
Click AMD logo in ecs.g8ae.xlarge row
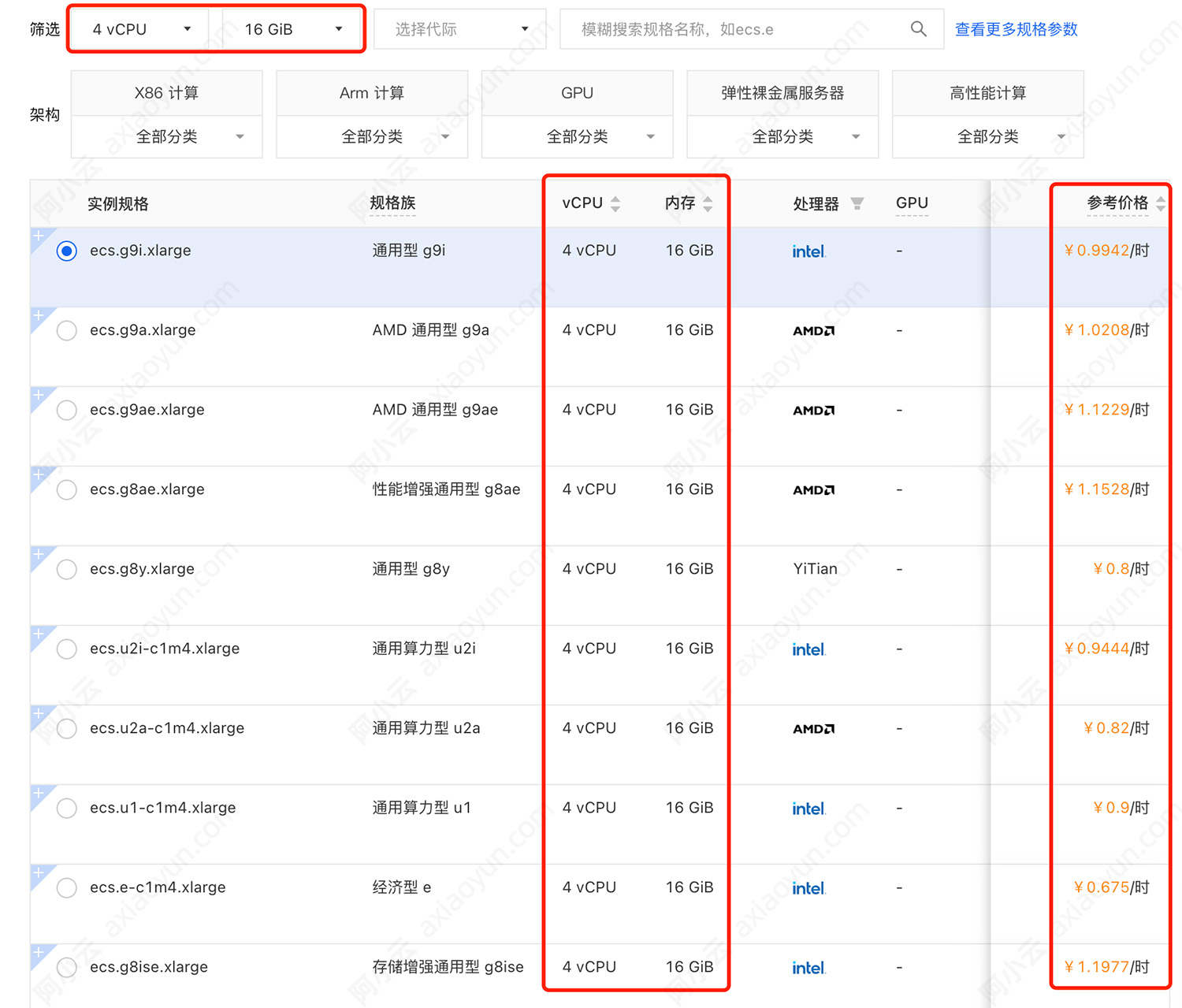814,490
